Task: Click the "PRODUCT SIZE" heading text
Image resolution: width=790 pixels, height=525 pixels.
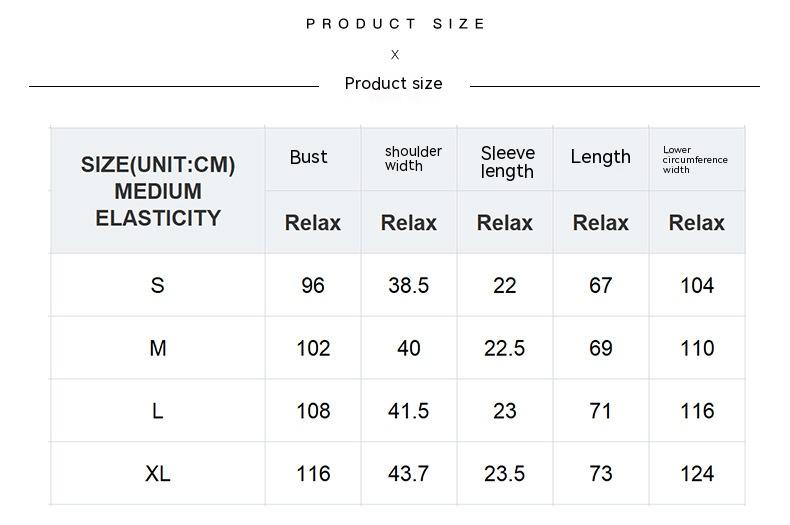Action: tap(395, 24)
